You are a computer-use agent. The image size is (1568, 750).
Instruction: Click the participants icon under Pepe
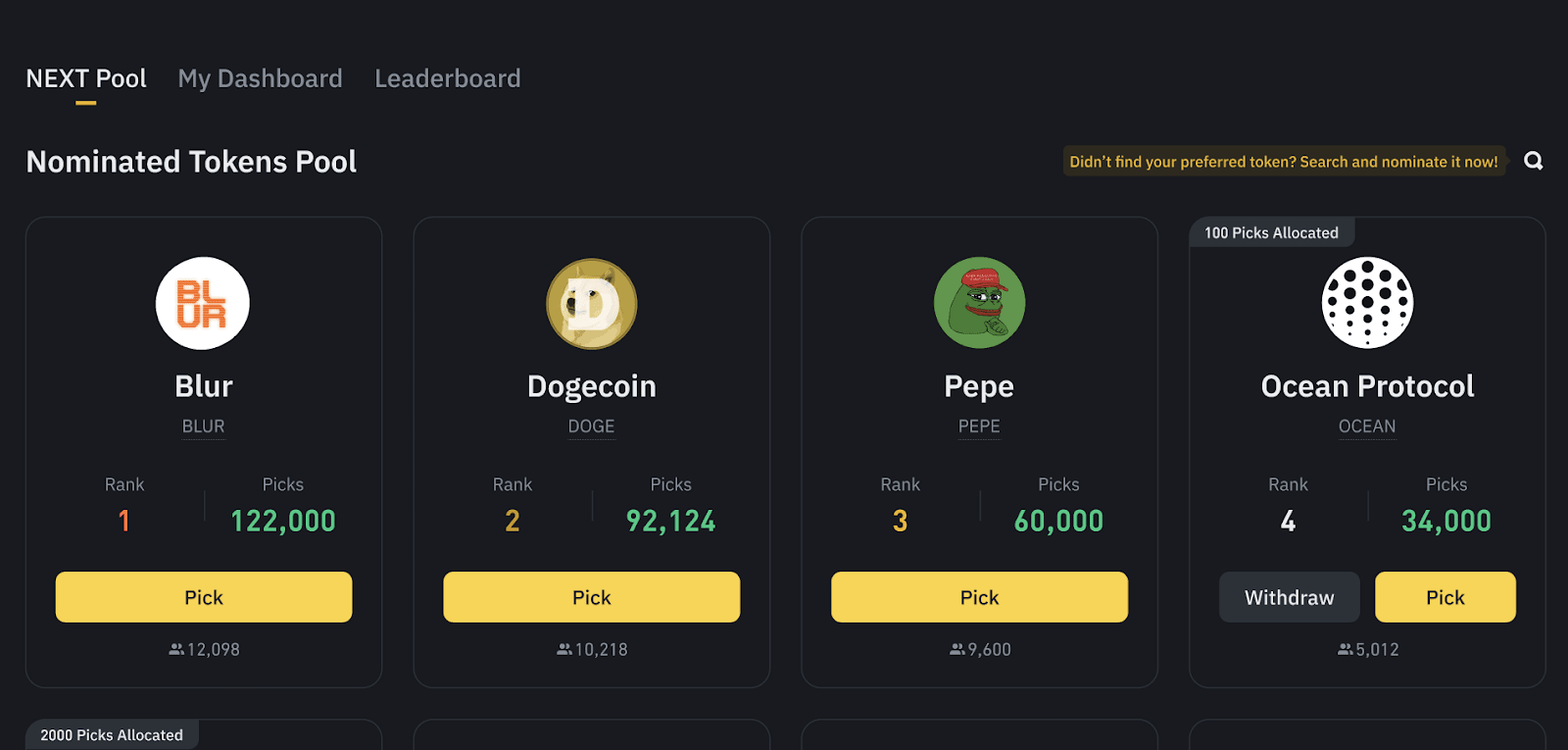pos(954,648)
